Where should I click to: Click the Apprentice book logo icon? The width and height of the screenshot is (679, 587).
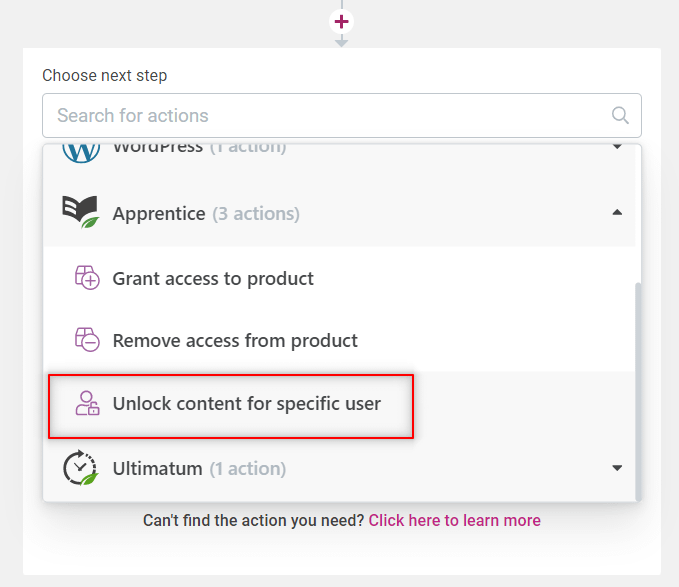pyautogui.click(x=81, y=212)
